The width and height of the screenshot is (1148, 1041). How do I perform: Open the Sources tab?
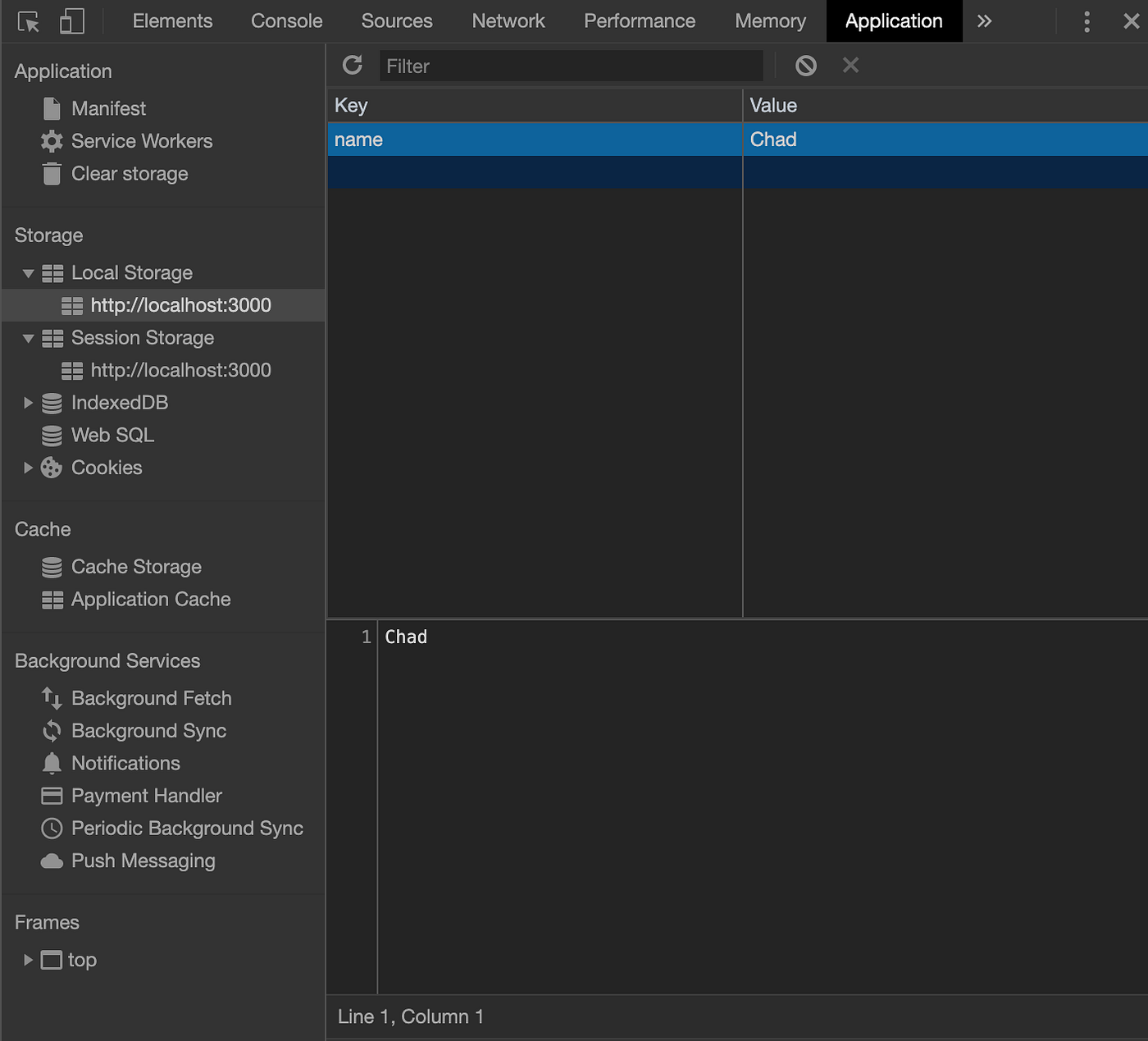pos(397,21)
